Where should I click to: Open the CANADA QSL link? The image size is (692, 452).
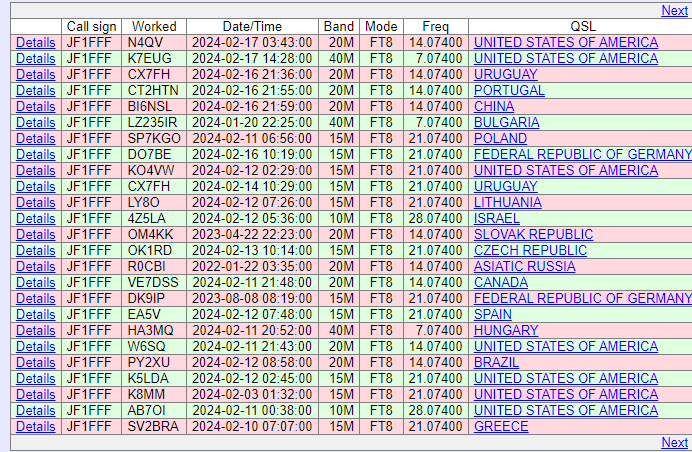click(500, 282)
